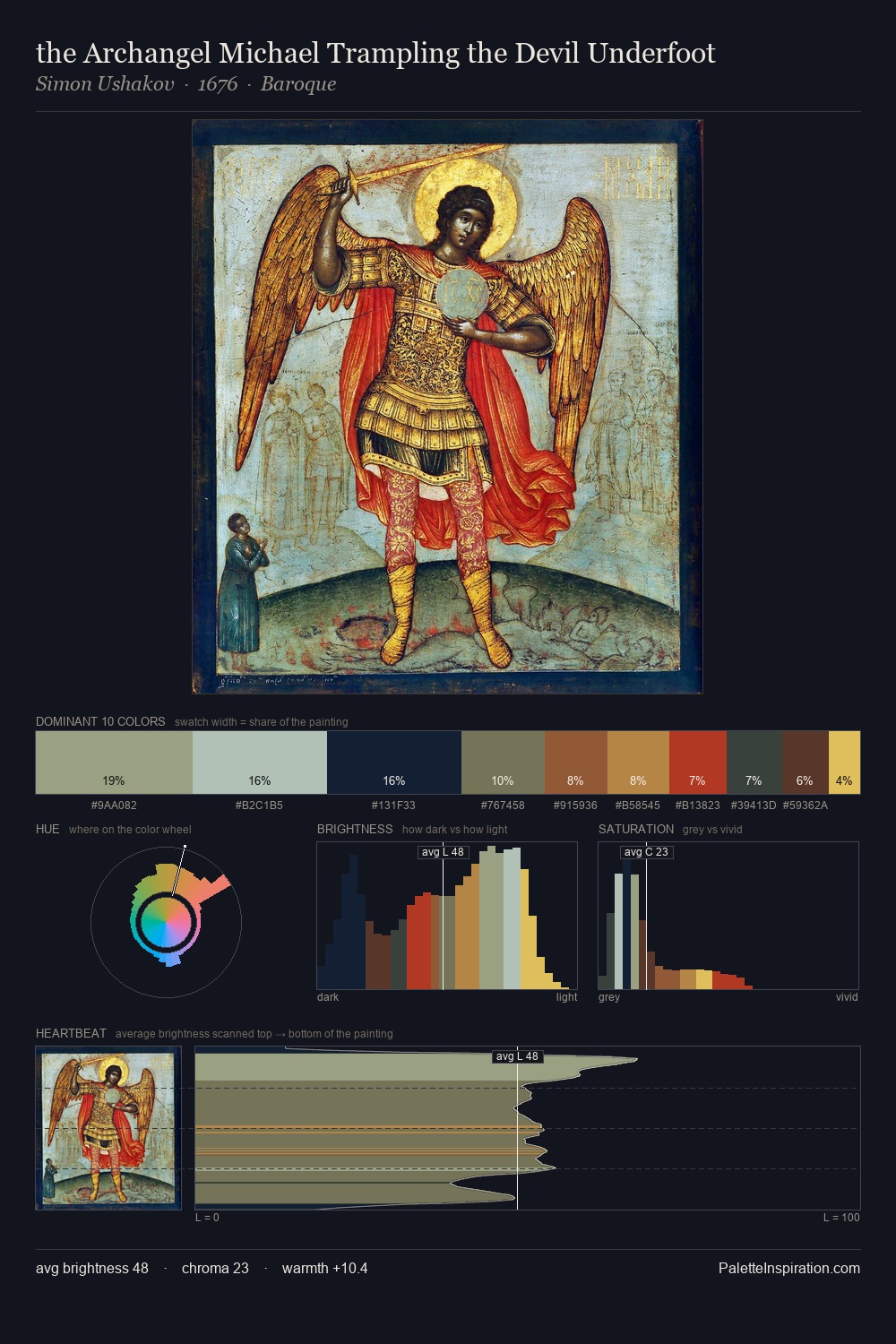Click the 'L = 100' heartbeat axis label
This screenshot has width=896, height=1344.
(841, 1218)
